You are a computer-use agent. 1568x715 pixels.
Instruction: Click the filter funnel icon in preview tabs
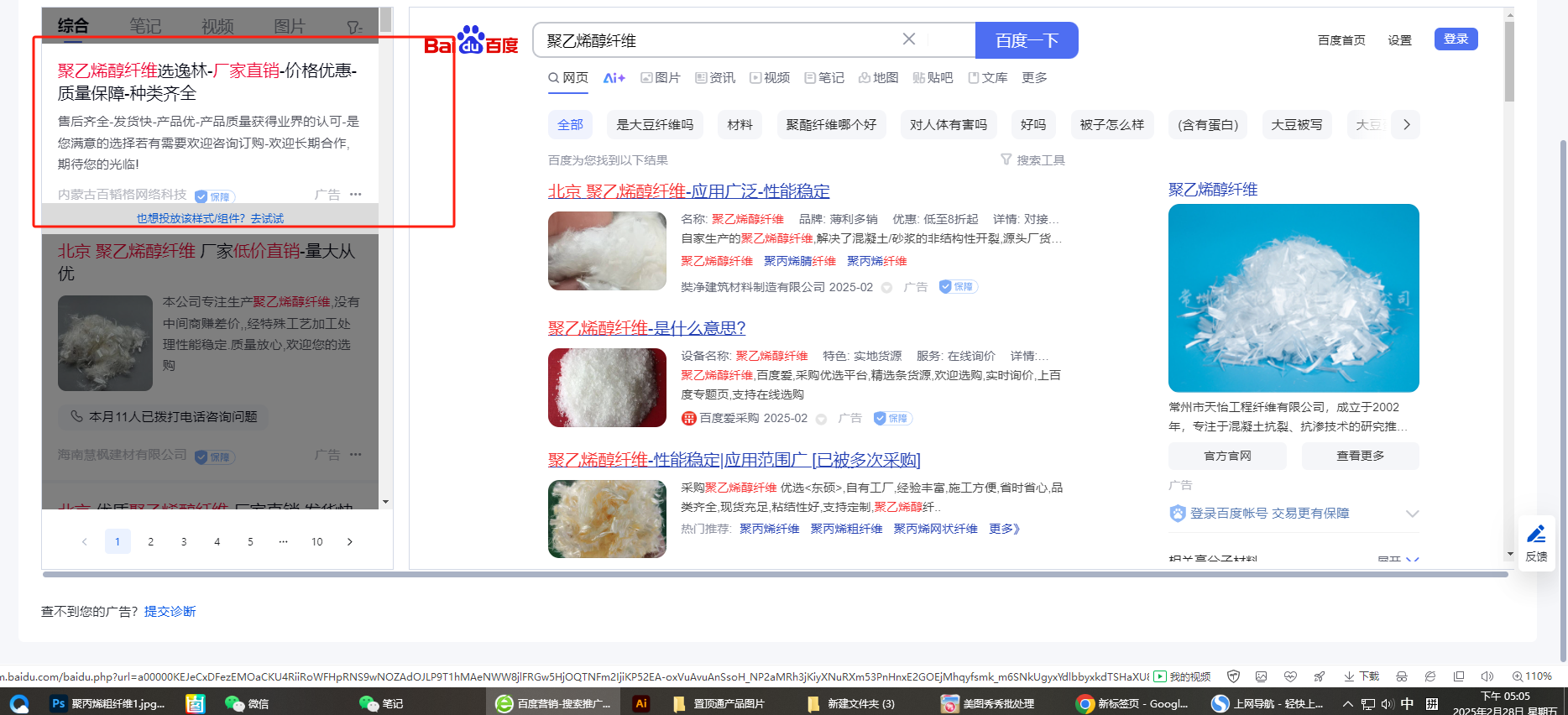click(354, 27)
